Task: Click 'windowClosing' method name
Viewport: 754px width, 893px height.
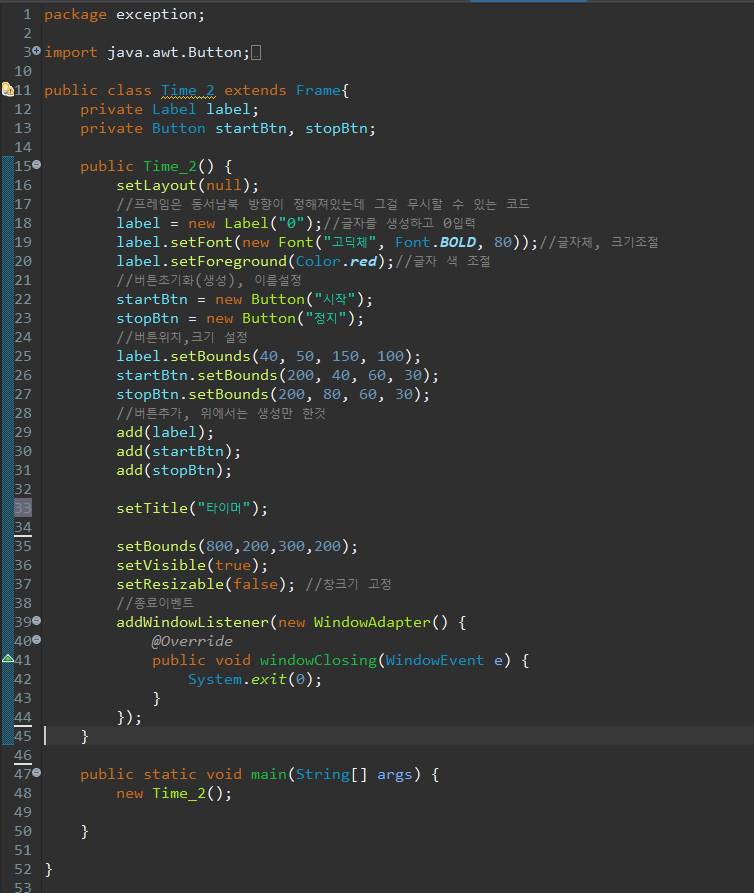Action: pos(318,660)
